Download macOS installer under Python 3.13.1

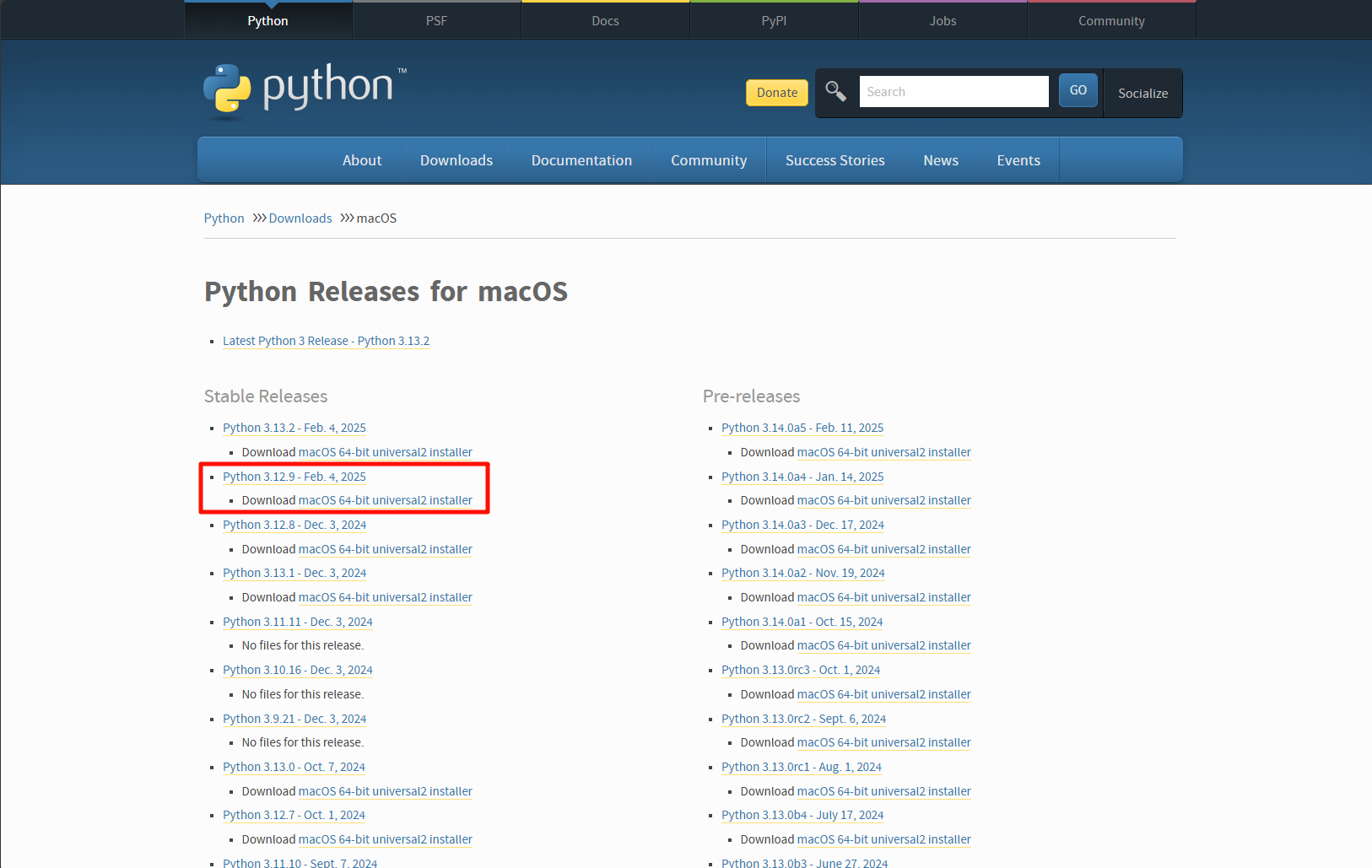pos(386,597)
